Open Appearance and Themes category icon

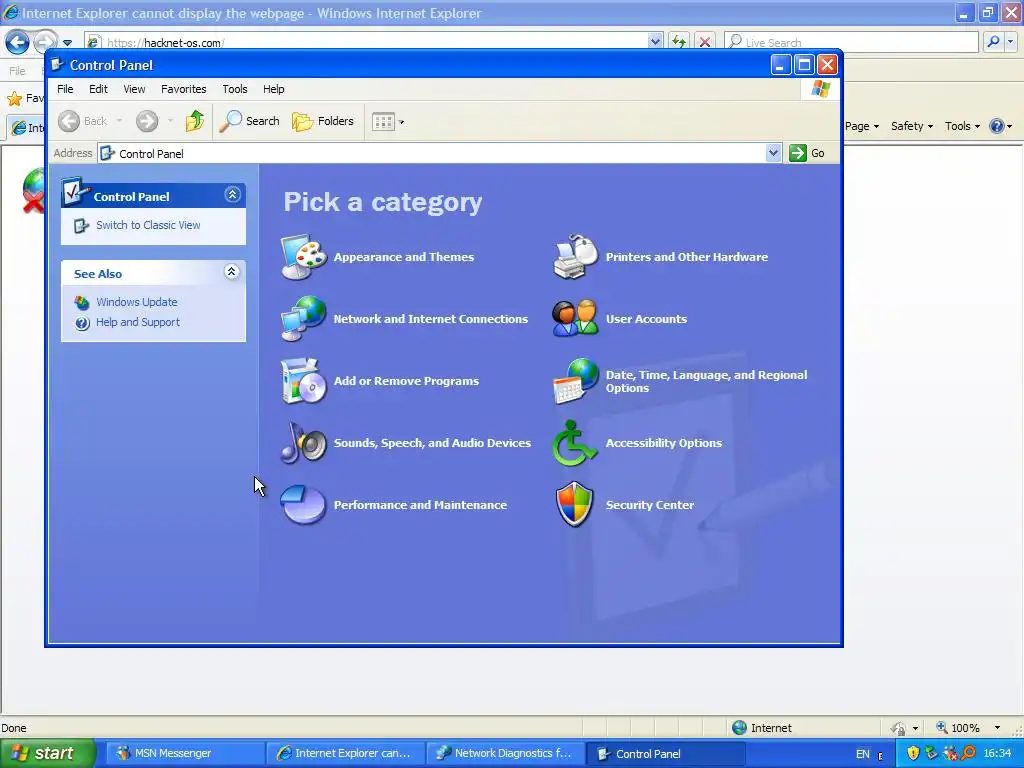(x=304, y=257)
